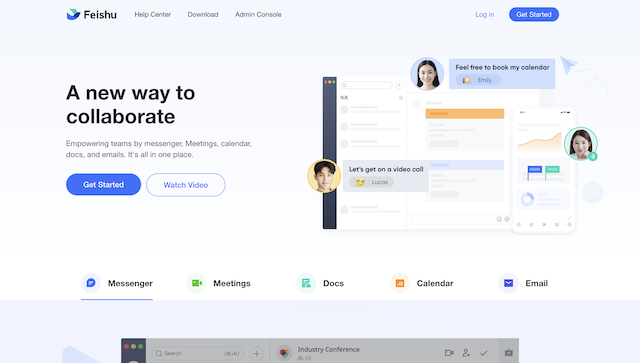Click Get Started in the top navigation
Screen dimensions: 640x363
[534, 14]
